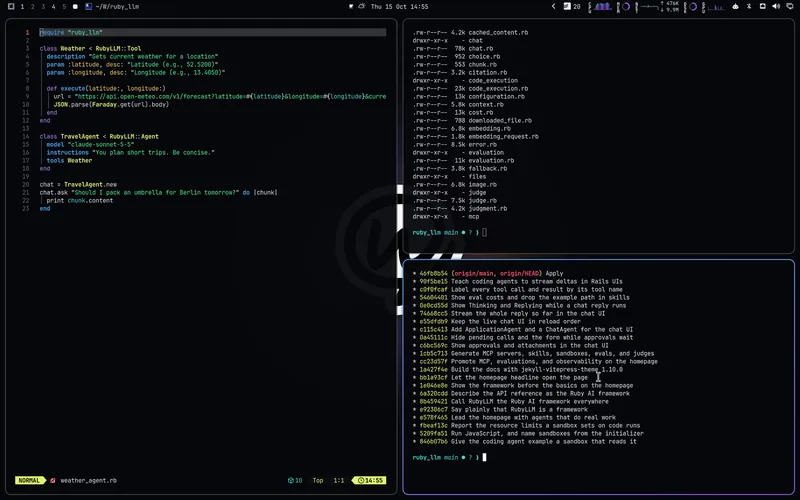This screenshot has width=800, height=500.
Task: Click the NORMAL mode indicator in the editor status line
Action: [x=30, y=481]
